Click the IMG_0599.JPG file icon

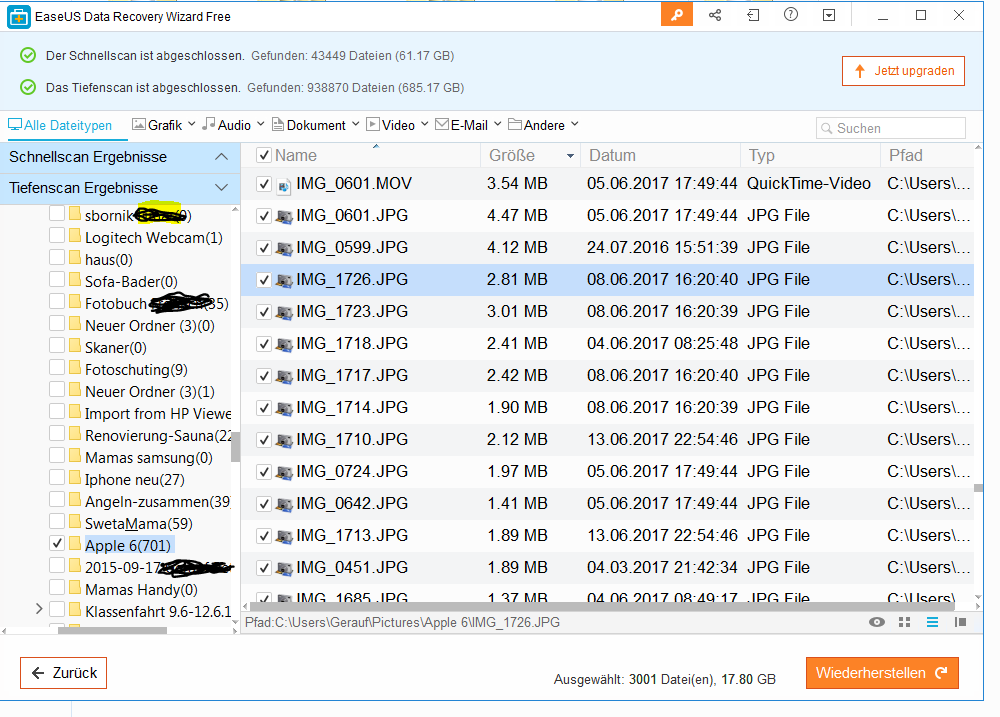(x=284, y=249)
